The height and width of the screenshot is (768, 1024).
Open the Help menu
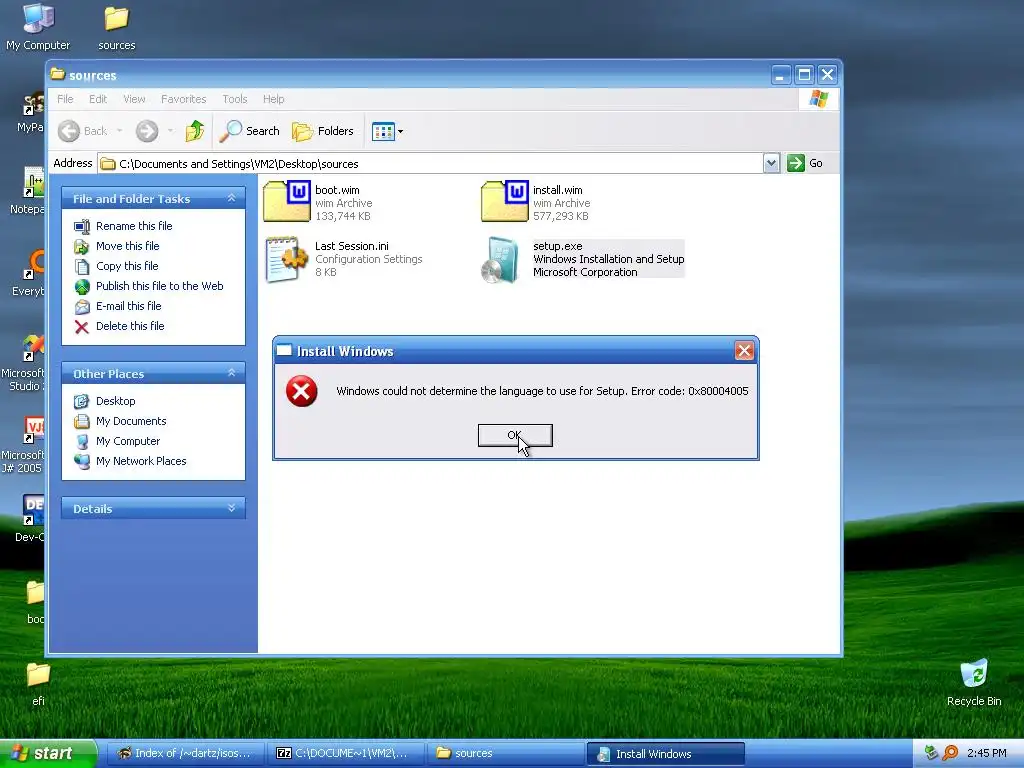274,99
